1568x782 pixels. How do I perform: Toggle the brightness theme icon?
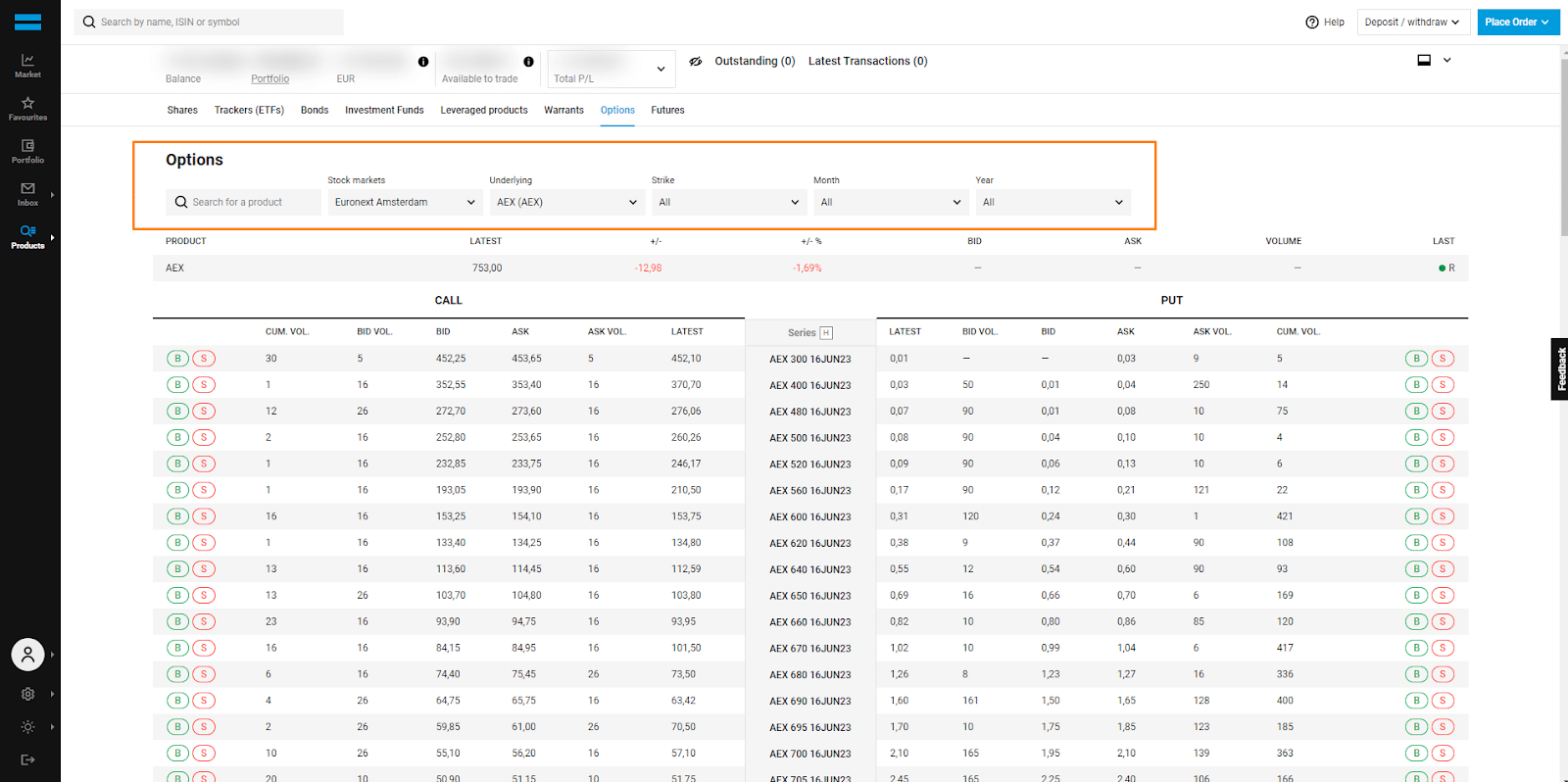(x=27, y=727)
